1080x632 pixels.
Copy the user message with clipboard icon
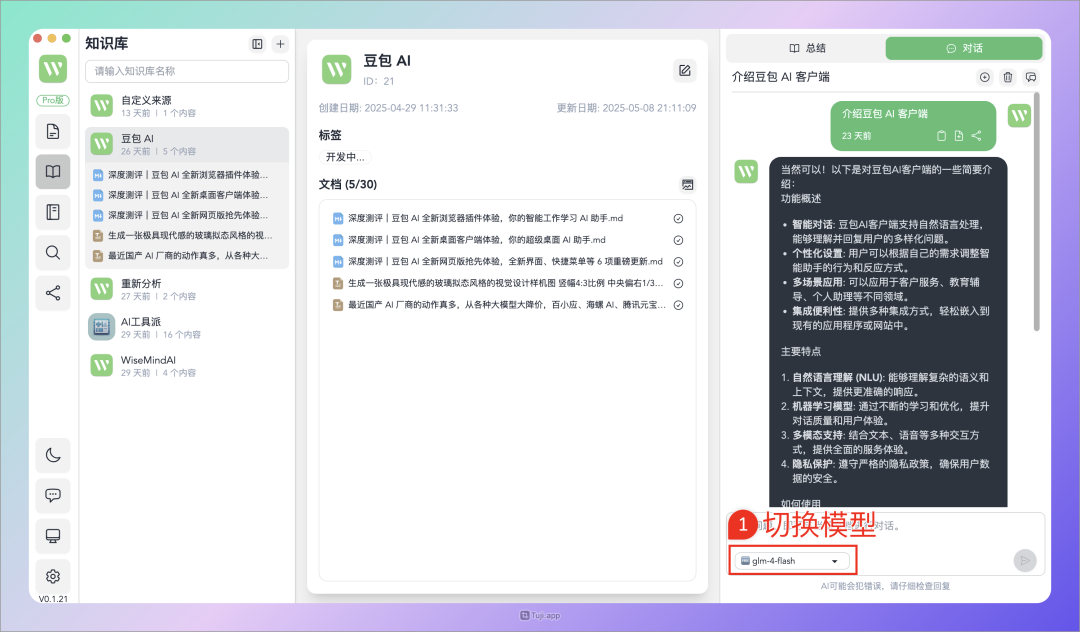[x=942, y=136]
